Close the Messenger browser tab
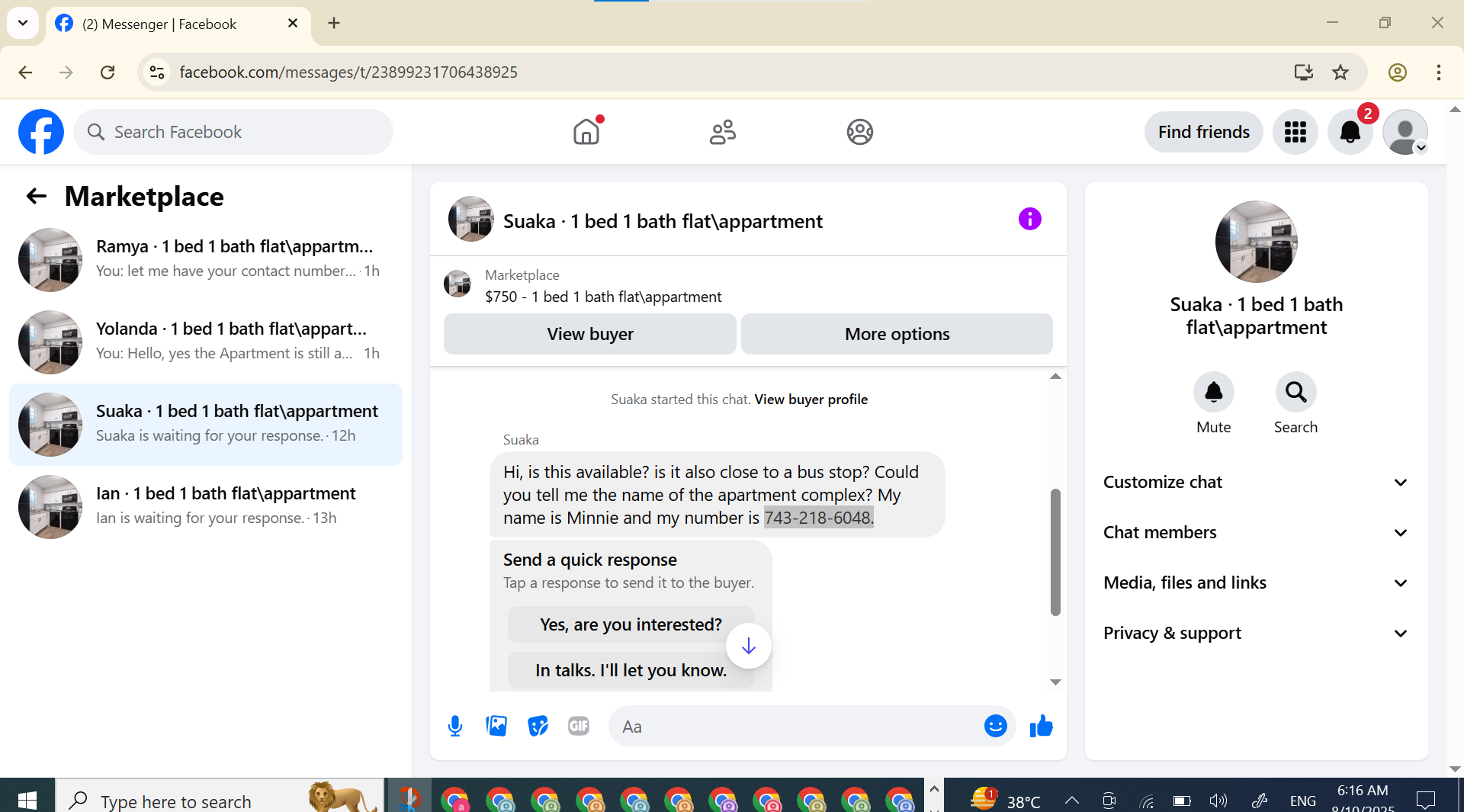 293,24
